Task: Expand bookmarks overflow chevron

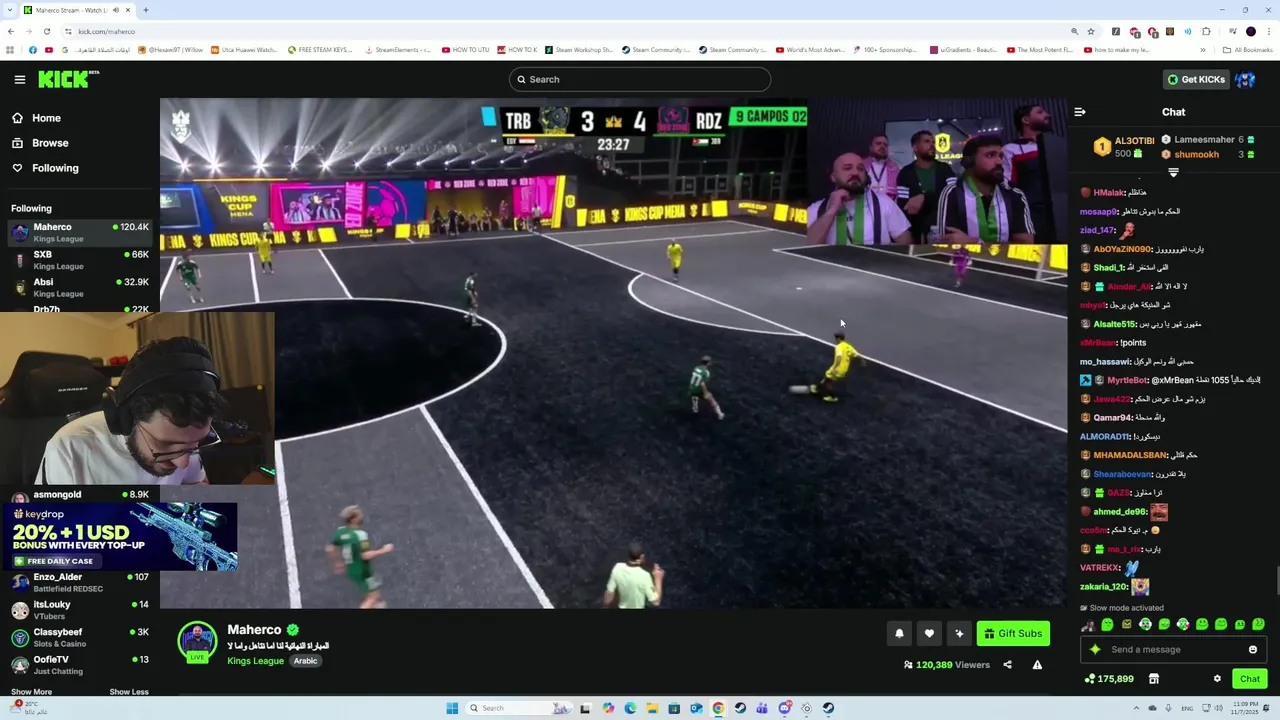Action: pos(1203,49)
